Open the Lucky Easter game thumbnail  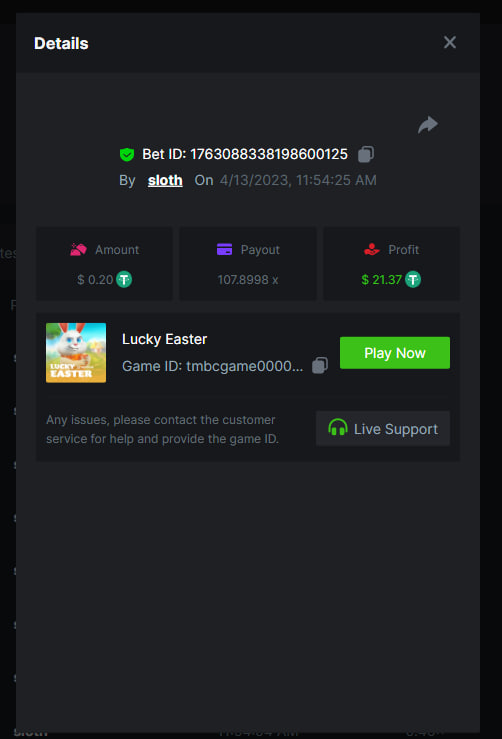76,353
